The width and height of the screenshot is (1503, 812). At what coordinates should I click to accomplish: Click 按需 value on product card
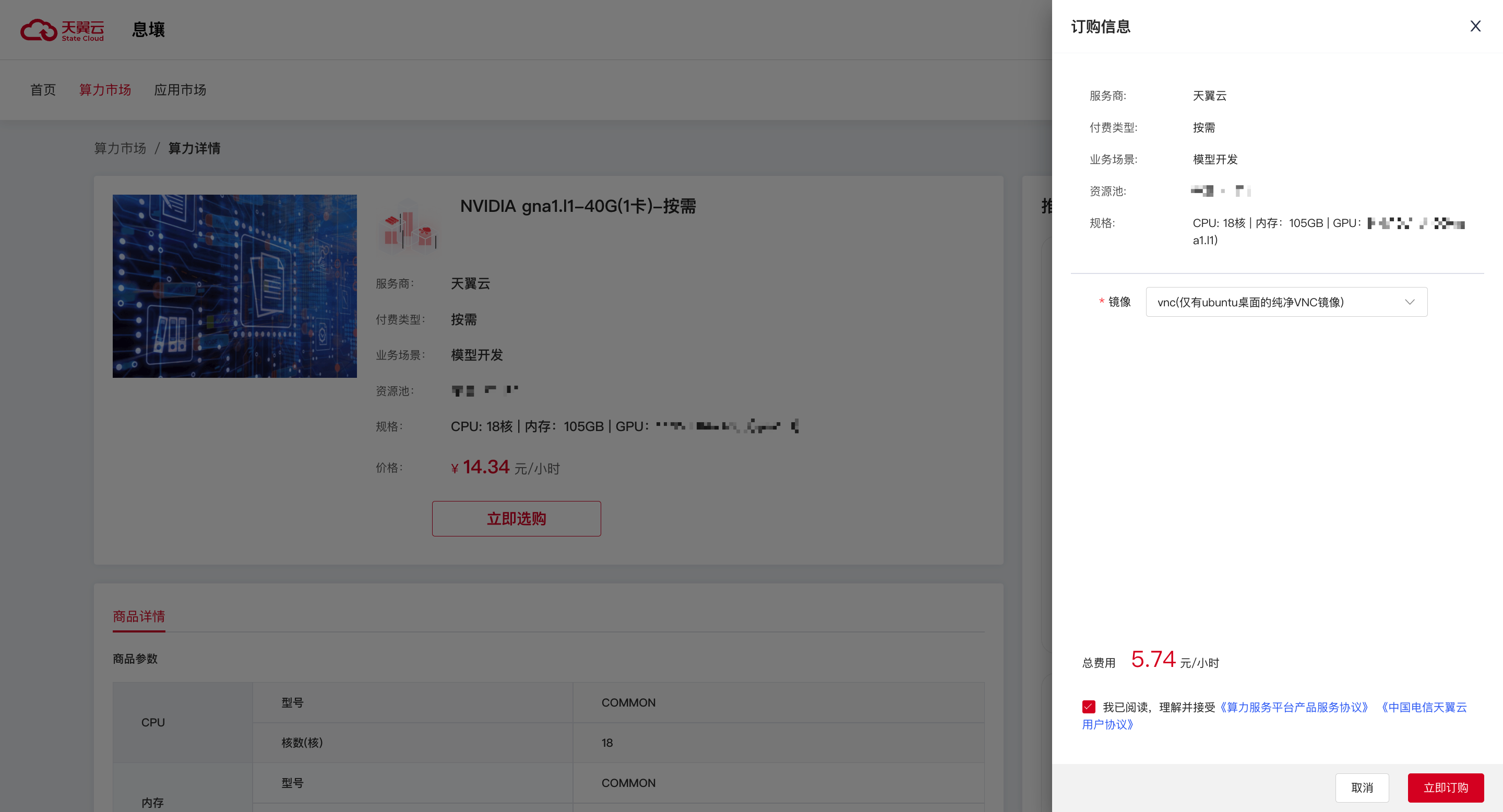click(x=464, y=319)
